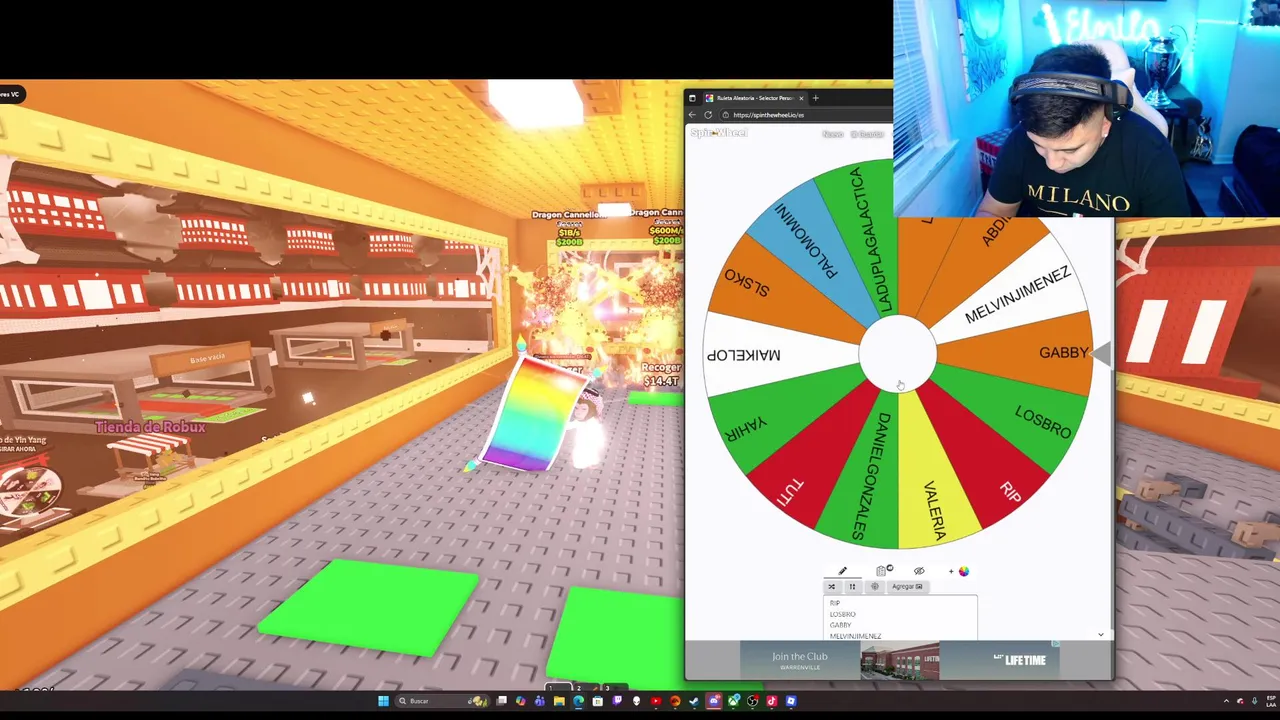The image size is (1280, 720).
Task: Collapse the ad banner chevron
Action: (1101, 634)
